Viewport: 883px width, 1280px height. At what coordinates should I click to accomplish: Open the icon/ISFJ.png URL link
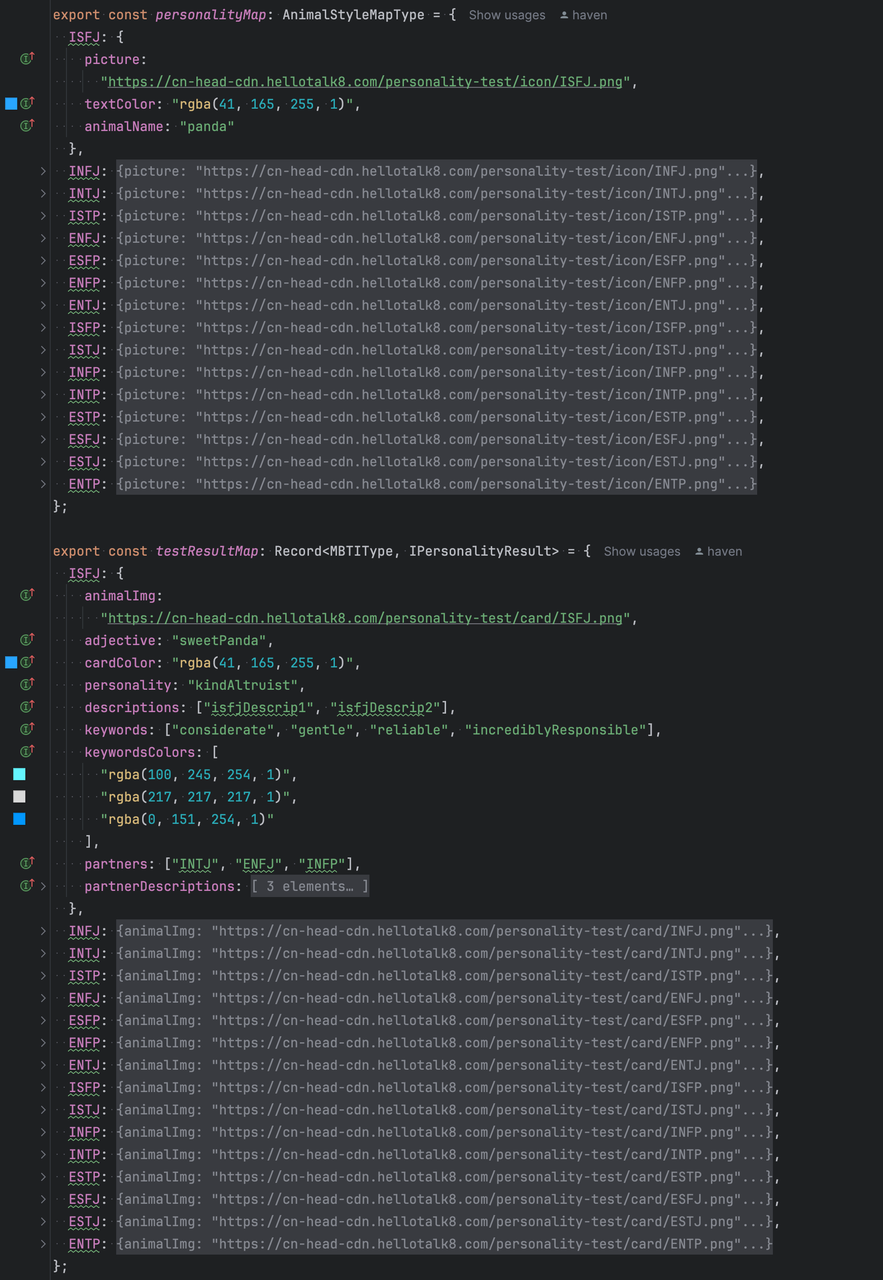pyautogui.click(x=367, y=82)
